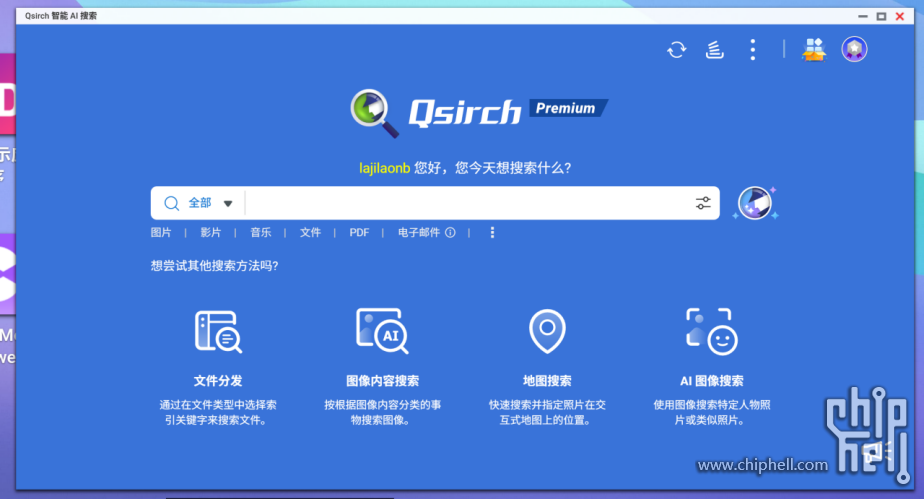Click description 通过在文件类型中选择索引关键字来搜索文件
The height and width of the screenshot is (500, 924).
pyautogui.click(x=218, y=412)
